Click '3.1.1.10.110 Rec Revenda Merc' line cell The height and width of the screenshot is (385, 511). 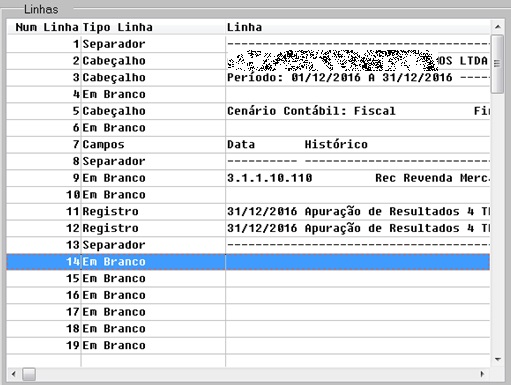358,178
